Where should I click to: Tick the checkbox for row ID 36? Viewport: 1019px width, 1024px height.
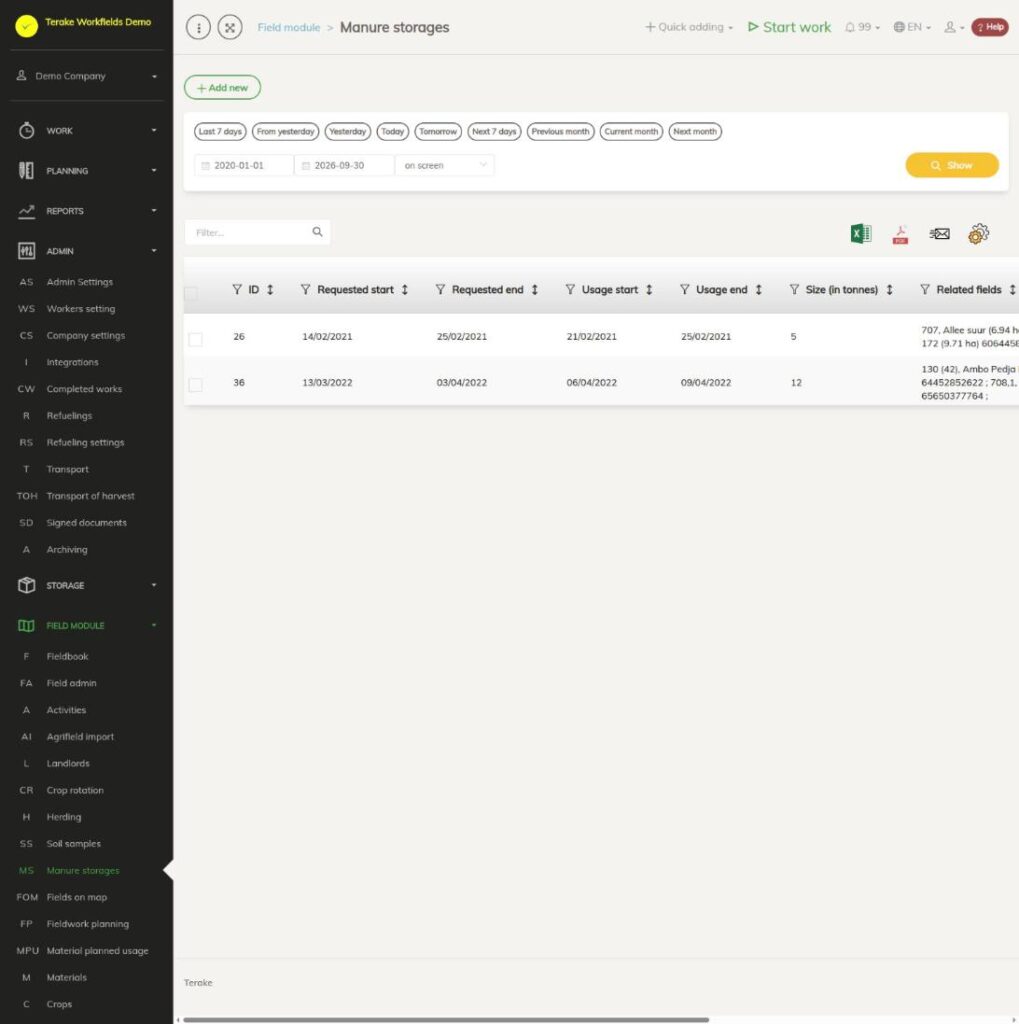195,385
